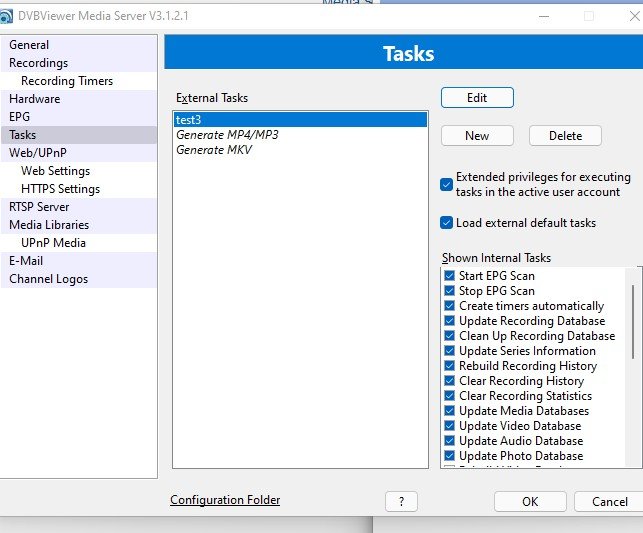The height and width of the screenshot is (533, 643).
Task: Click the question mark help button
Action: (401, 501)
